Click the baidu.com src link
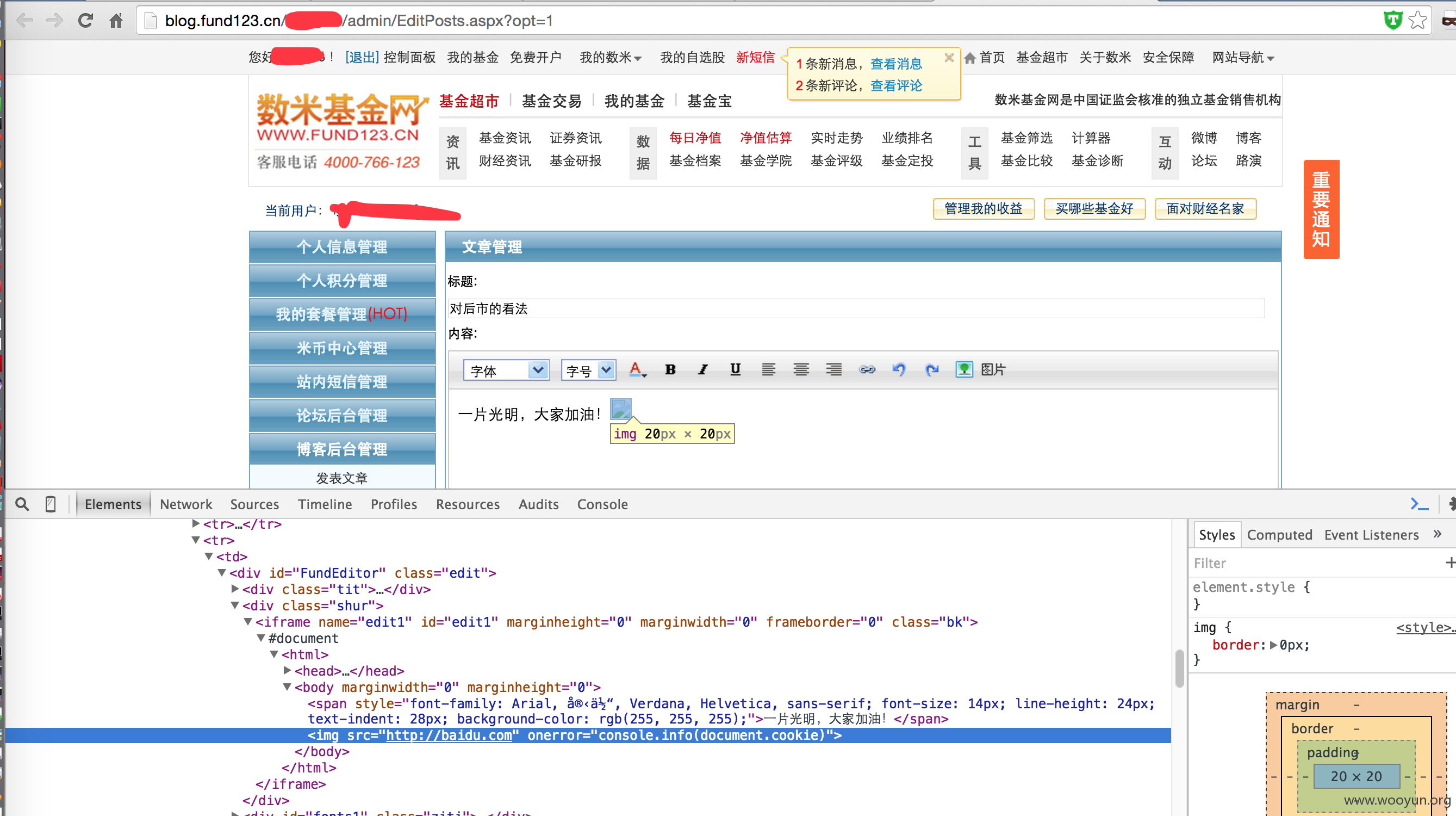 (449, 735)
